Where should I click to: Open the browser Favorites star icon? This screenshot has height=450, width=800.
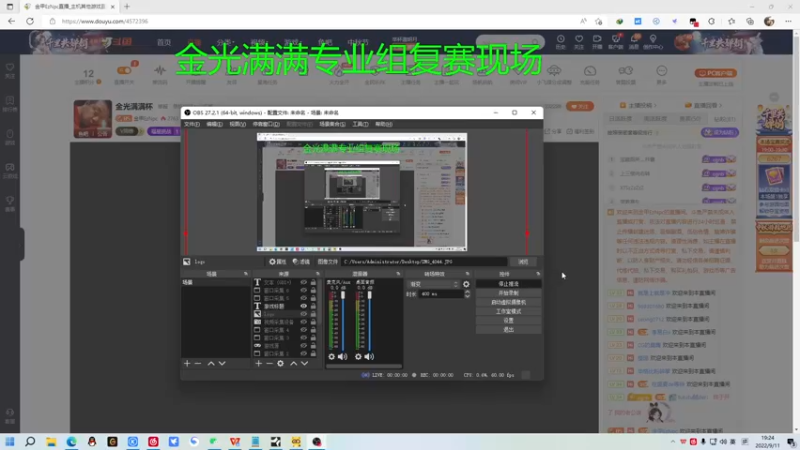(731, 21)
